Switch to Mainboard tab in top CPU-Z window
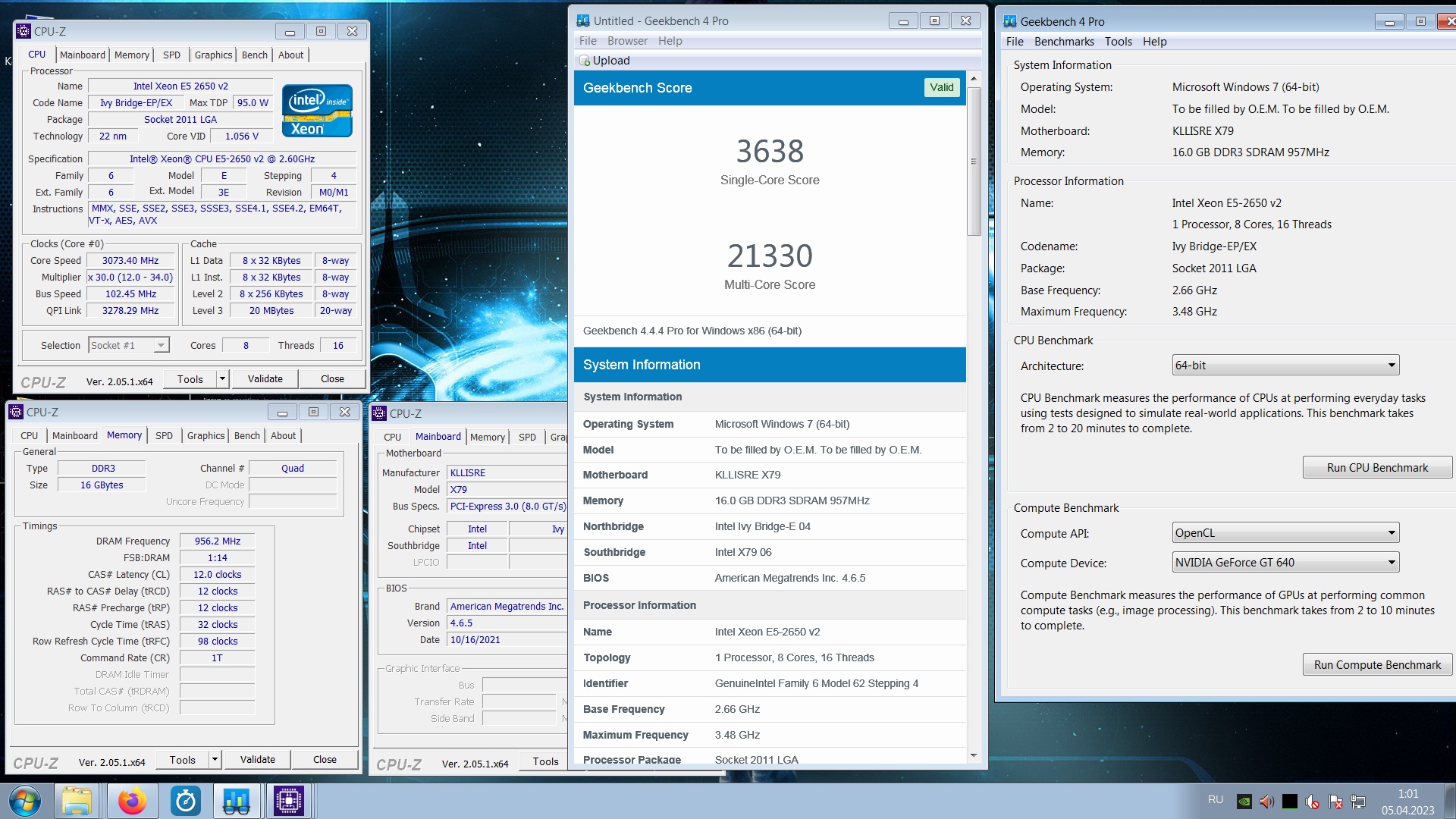 coord(83,55)
